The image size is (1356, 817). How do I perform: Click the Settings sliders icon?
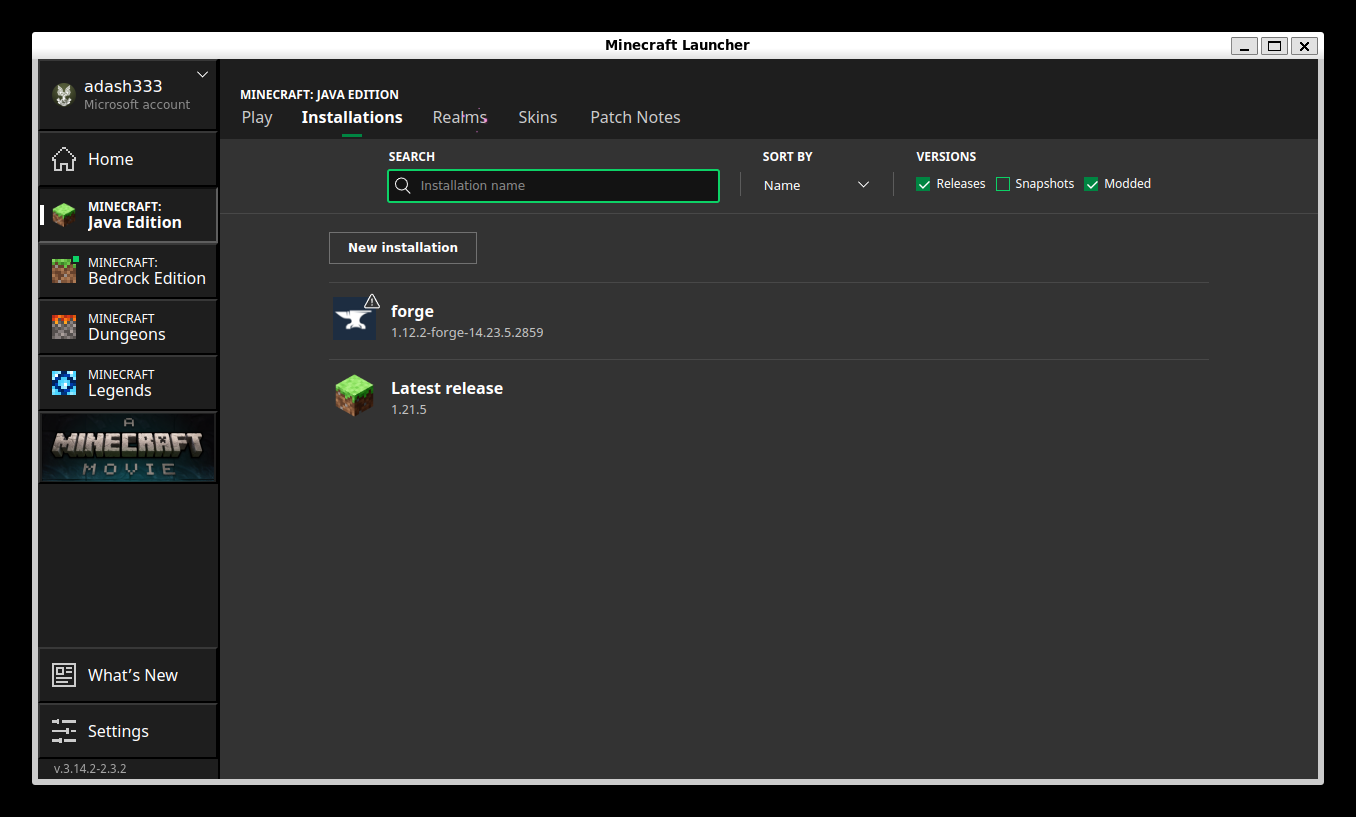click(64, 731)
